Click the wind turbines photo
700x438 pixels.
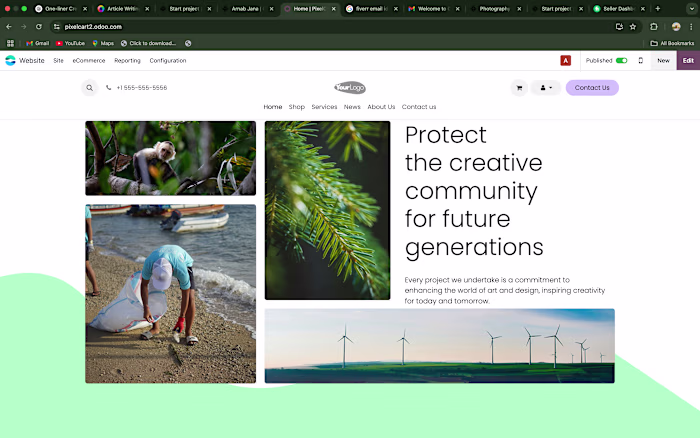[440, 346]
